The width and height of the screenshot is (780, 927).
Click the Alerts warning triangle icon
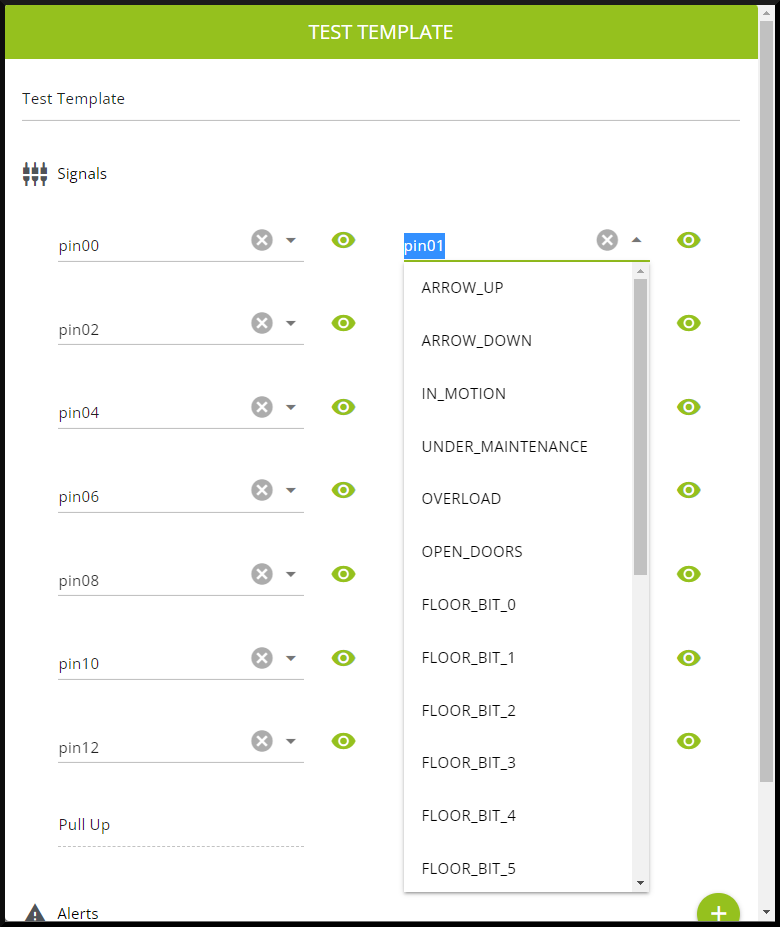pos(35,913)
